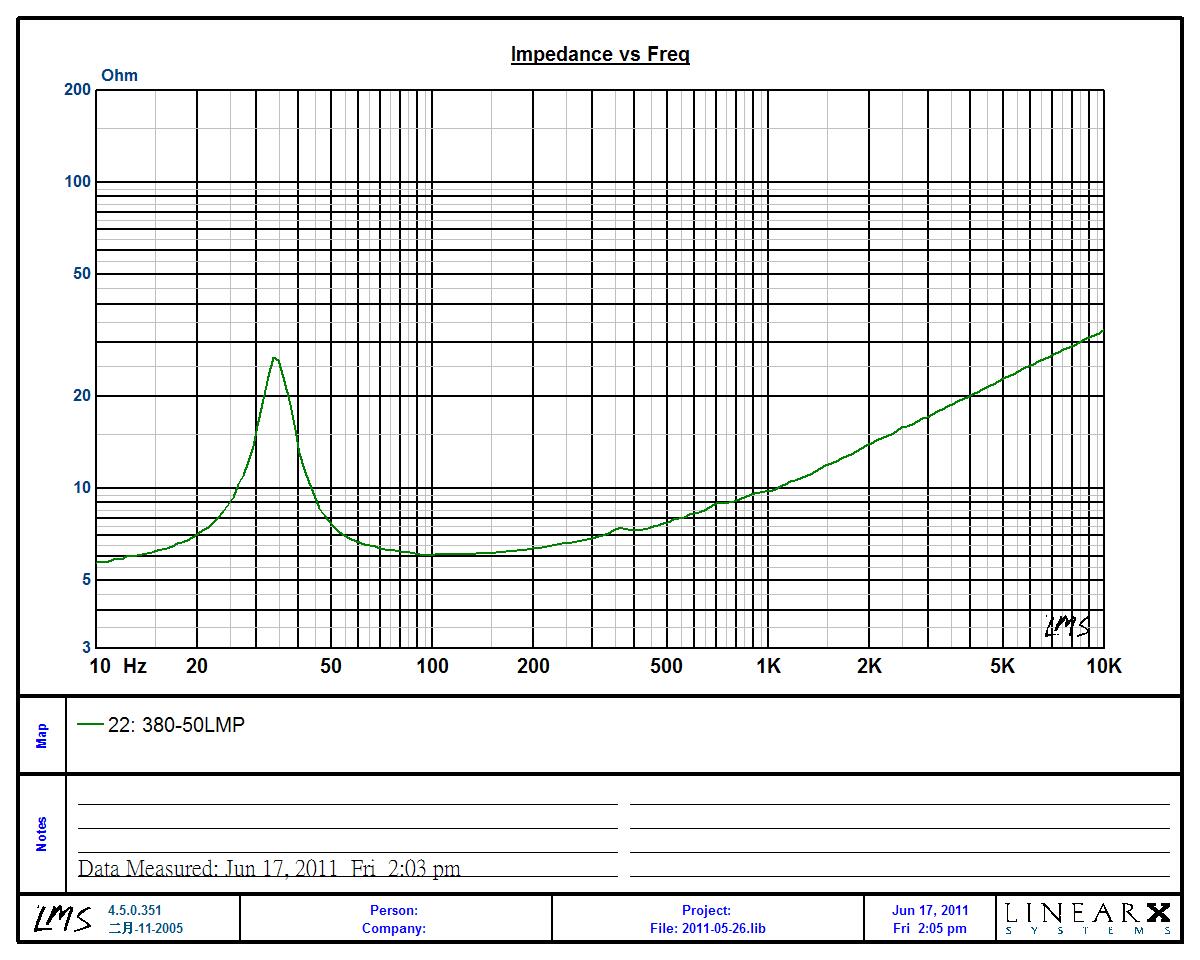Click the vertical Notes section label
Screen dimensions: 1200x960
click(x=42, y=834)
